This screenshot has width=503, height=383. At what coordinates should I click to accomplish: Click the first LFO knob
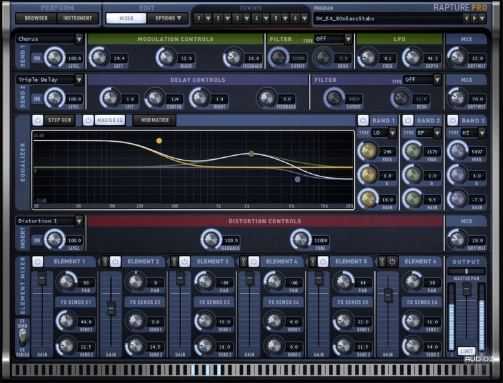367,58
